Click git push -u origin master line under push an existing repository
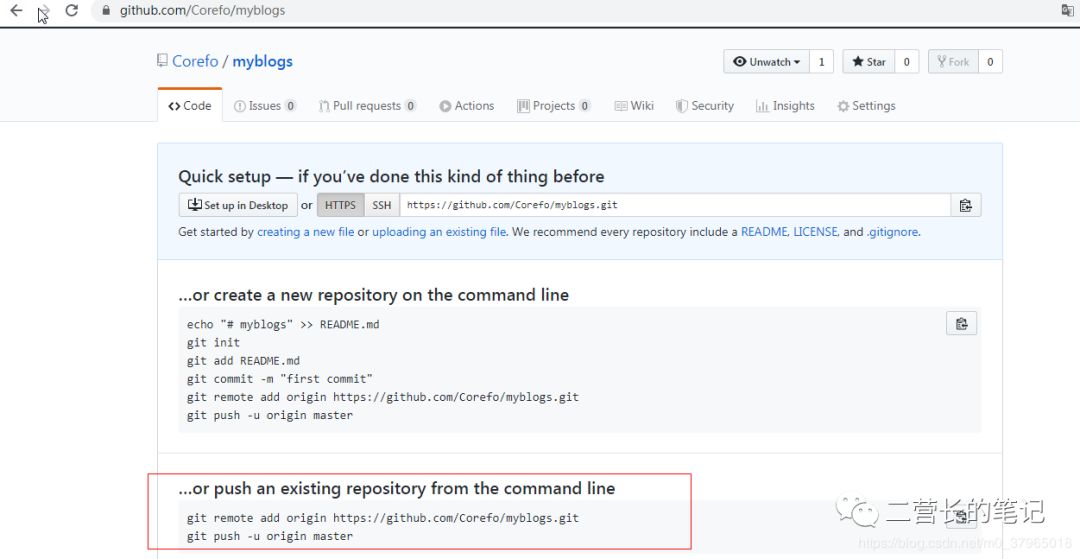This screenshot has width=1080, height=559. (x=270, y=536)
